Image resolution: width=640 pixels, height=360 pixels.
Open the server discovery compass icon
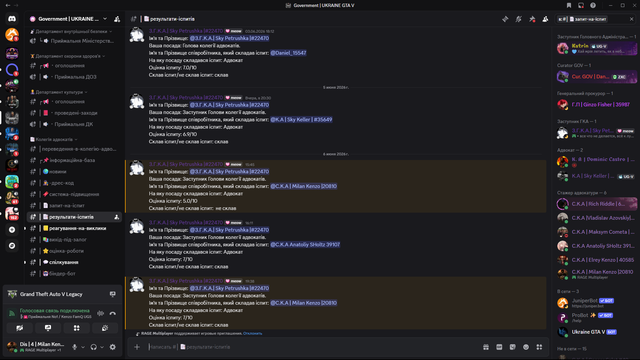[x=12, y=246]
